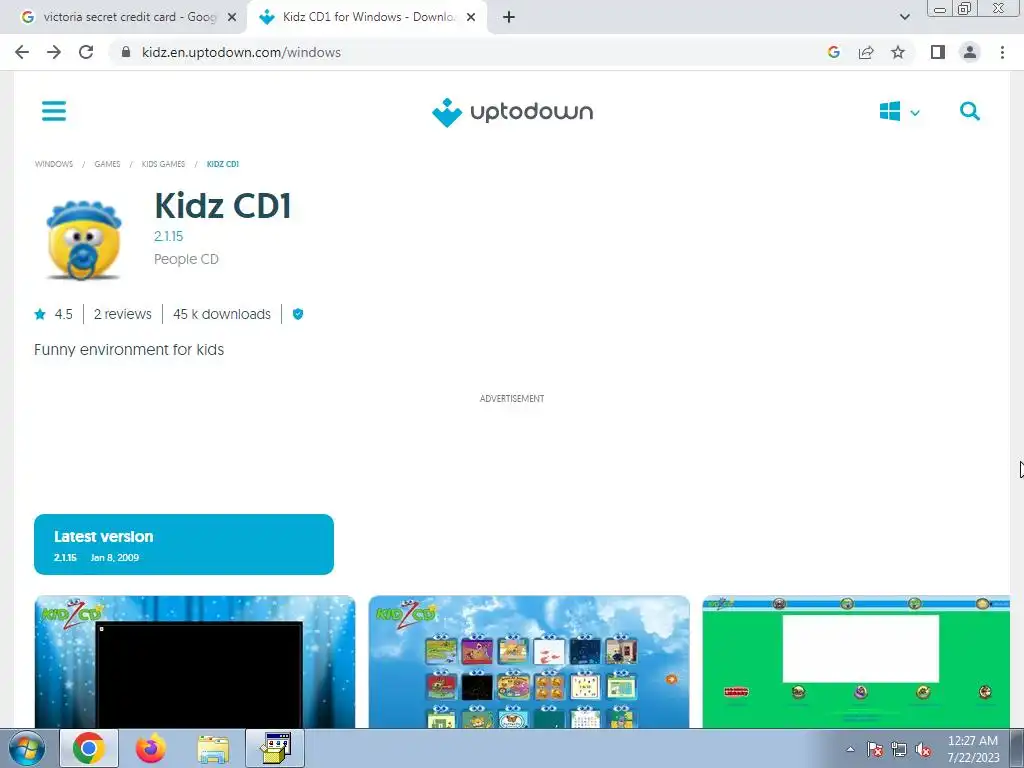Reload the current page
1024x768 pixels.
(x=86, y=52)
